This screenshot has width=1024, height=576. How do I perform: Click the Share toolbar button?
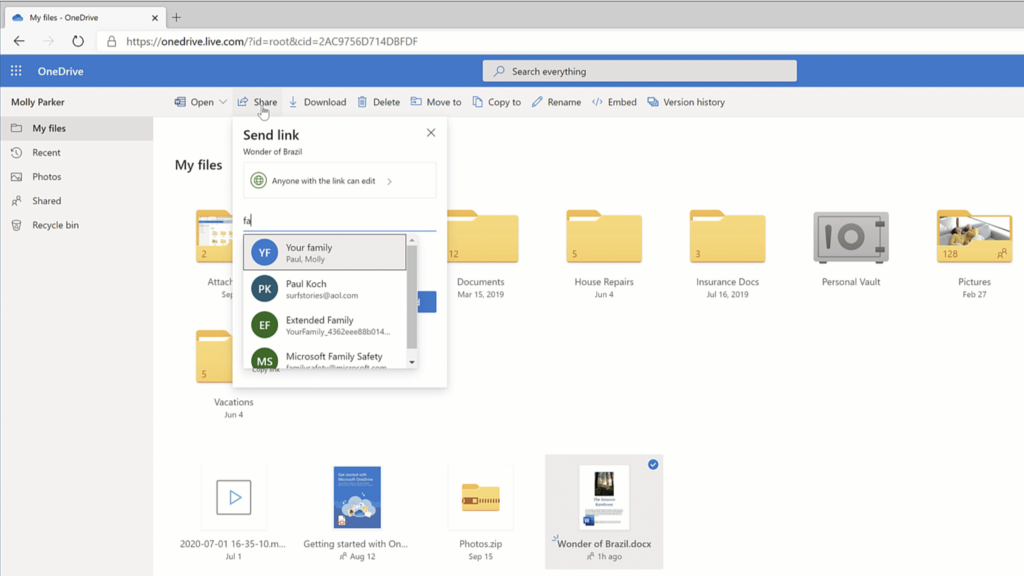coord(257,102)
